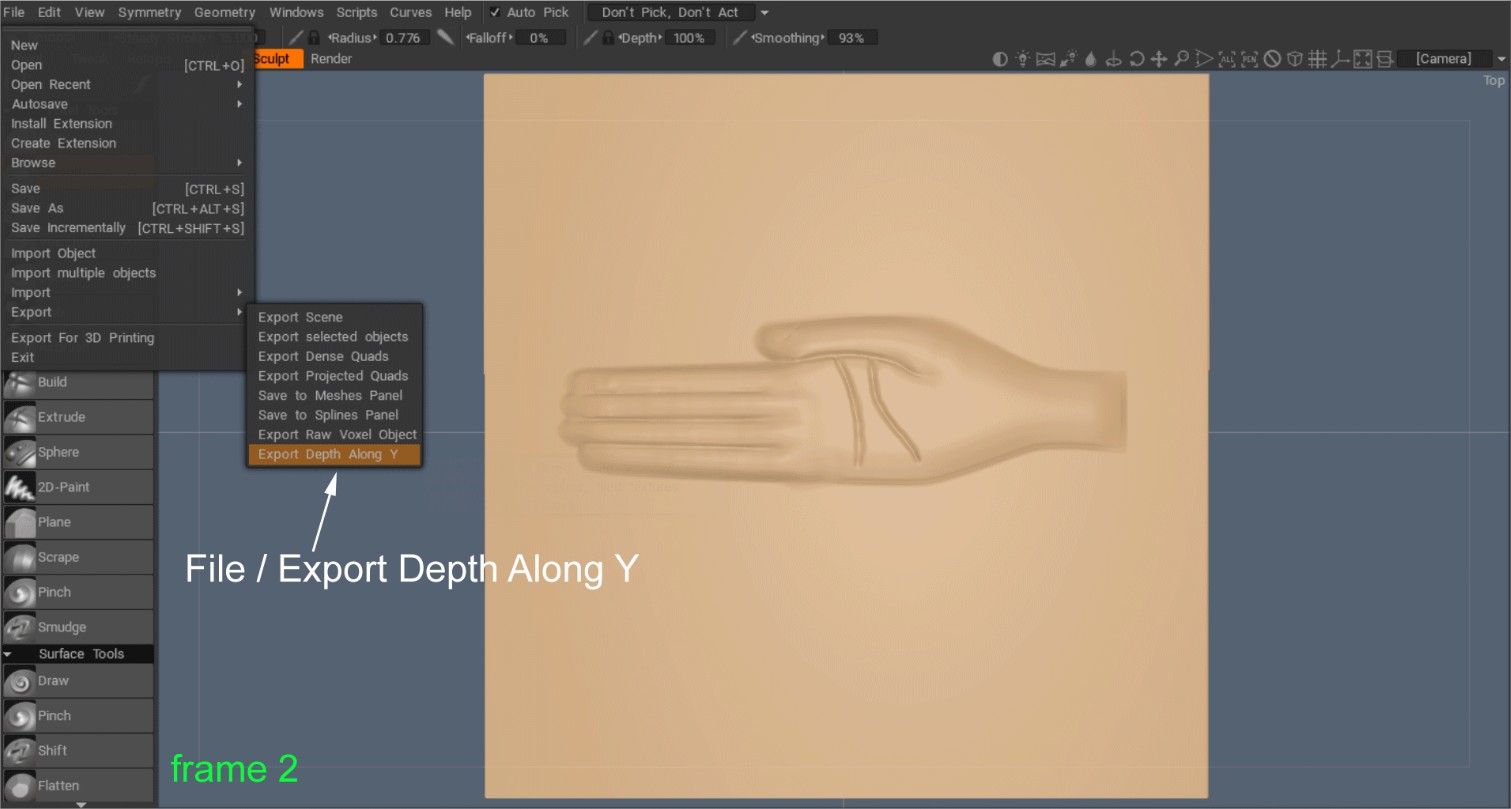This screenshot has width=1511, height=809.
Task: Choose Export Depth Along Y
Action: tap(334, 453)
